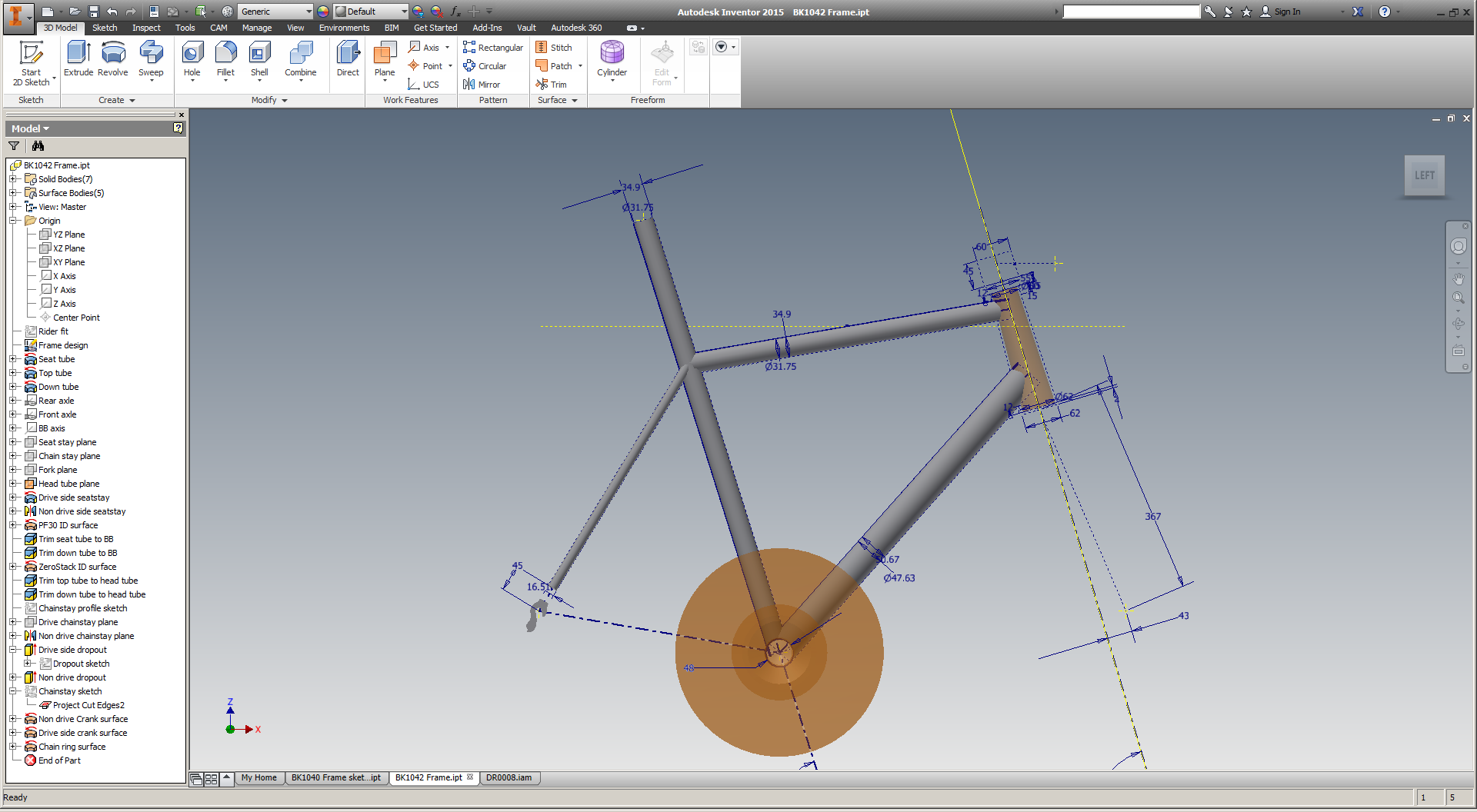Create a work Point
The height and width of the screenshot is (812, 1477).
pyautogui.click(x=425, y=66)
